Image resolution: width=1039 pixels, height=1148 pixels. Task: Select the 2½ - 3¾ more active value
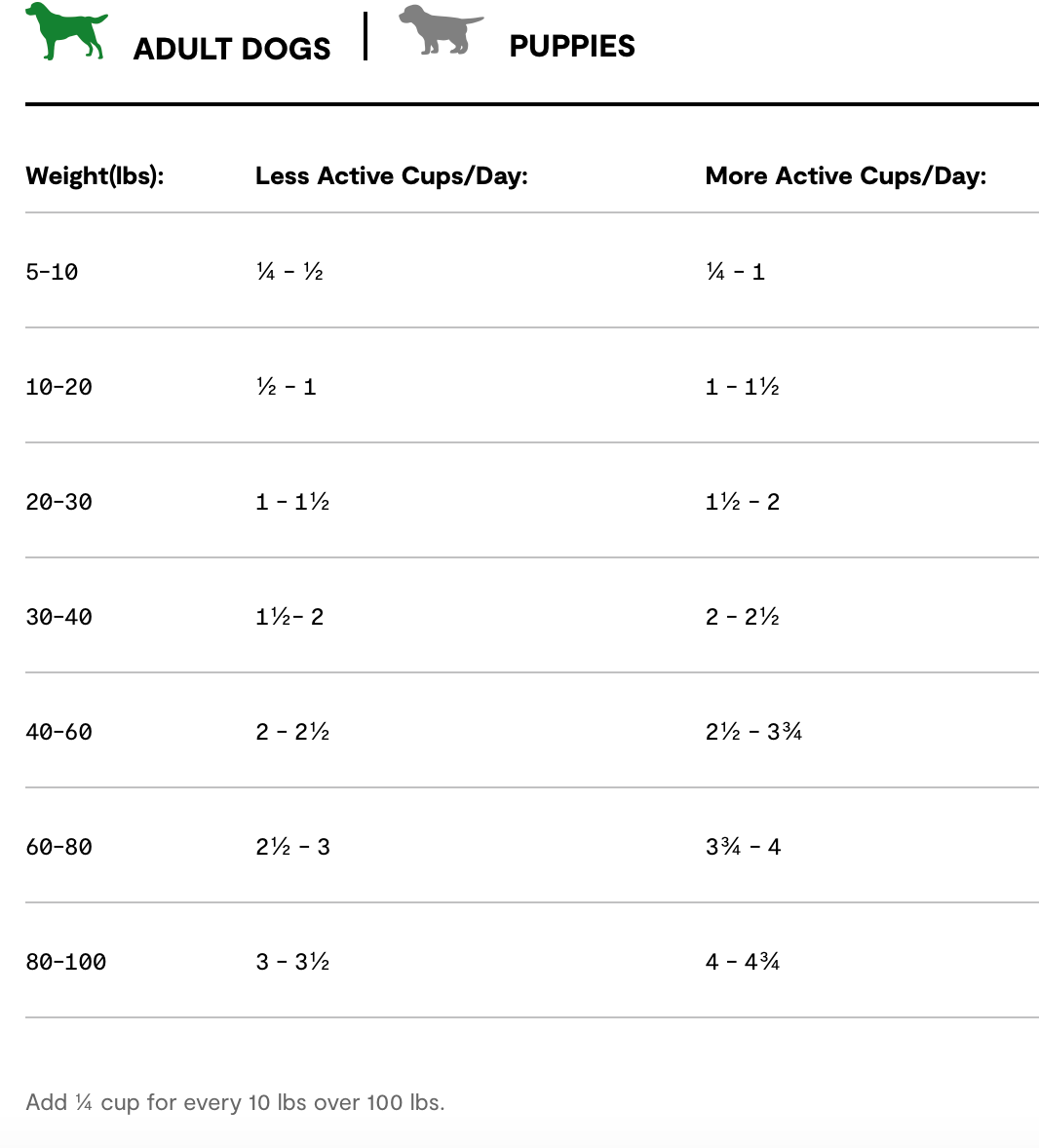pyautogui.click(x=753, y=732)
